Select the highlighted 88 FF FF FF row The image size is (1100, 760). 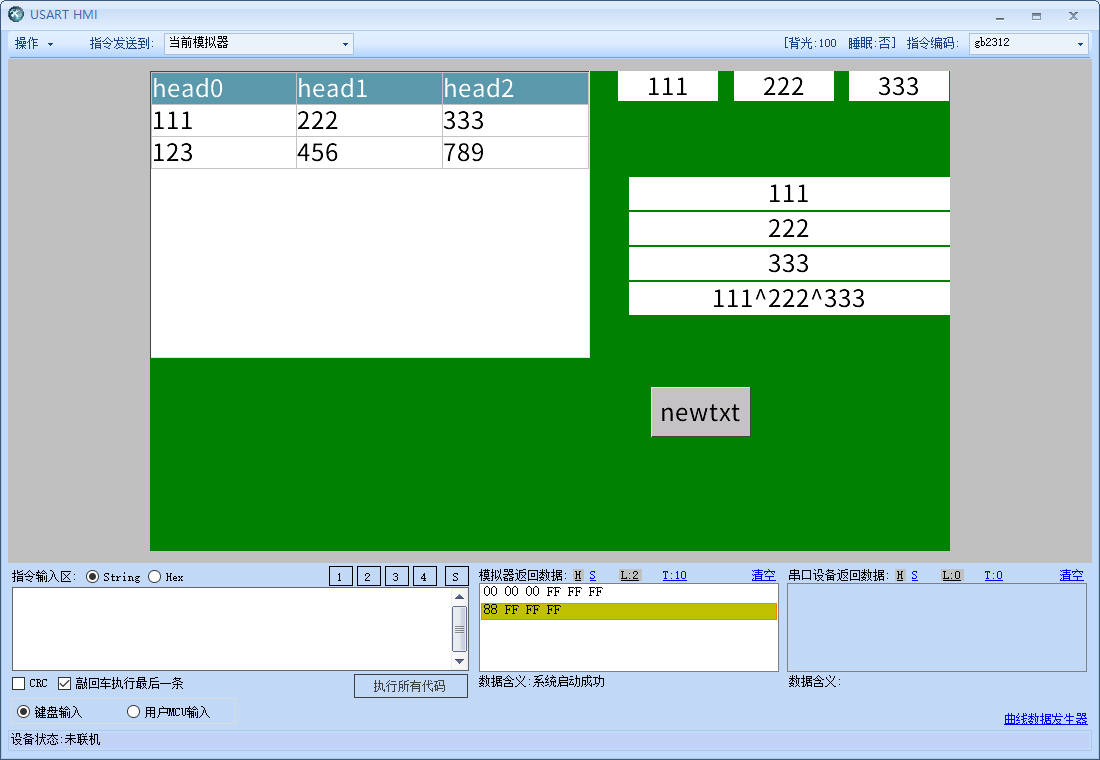pos(628,610)
